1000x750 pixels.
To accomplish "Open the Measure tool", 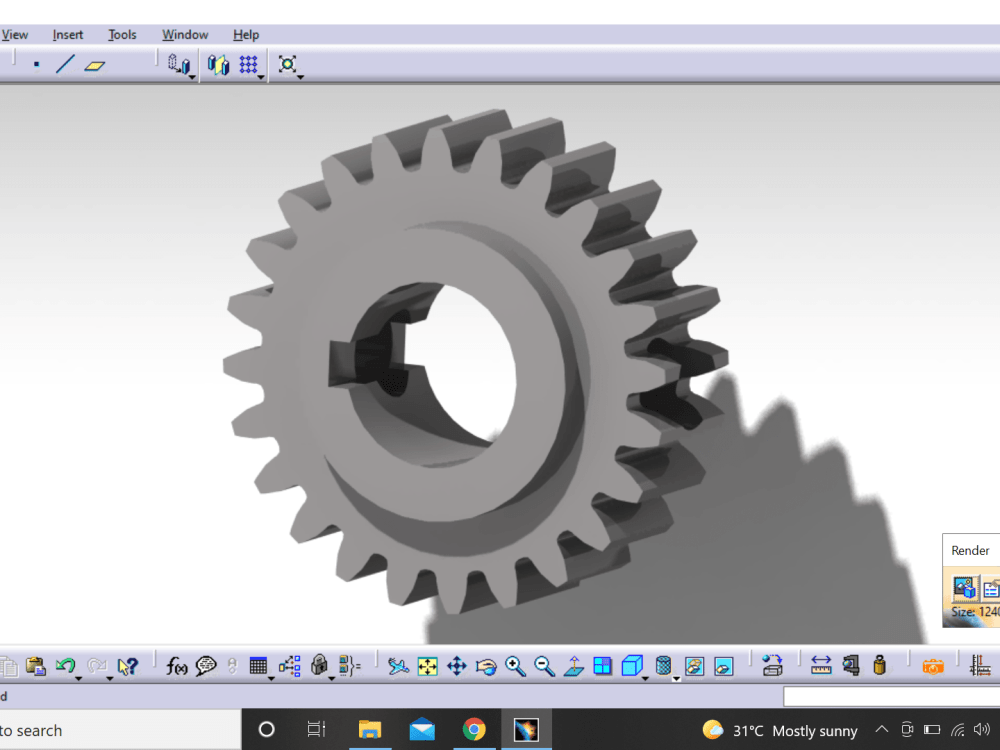I will pos(821,666).
